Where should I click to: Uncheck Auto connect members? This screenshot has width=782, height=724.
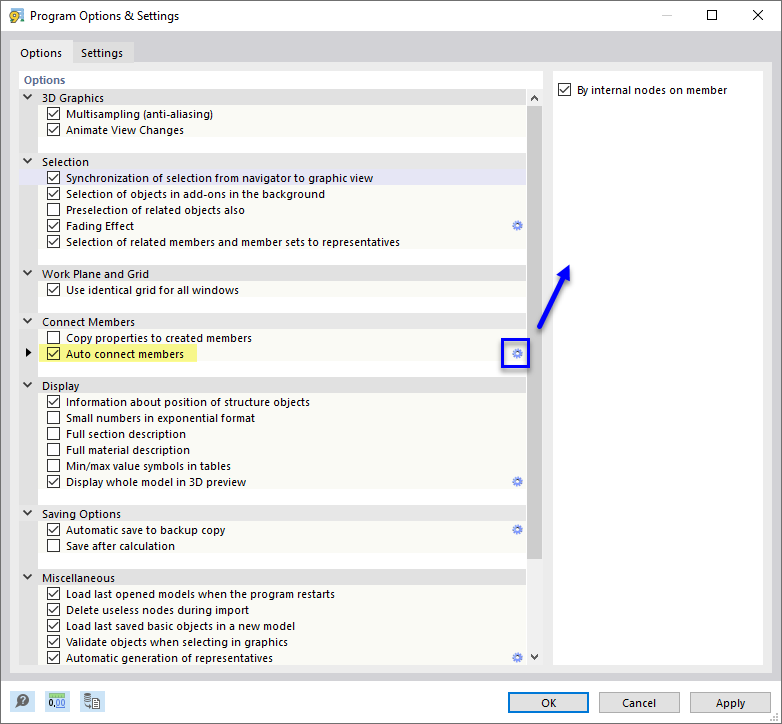(53, 354)
